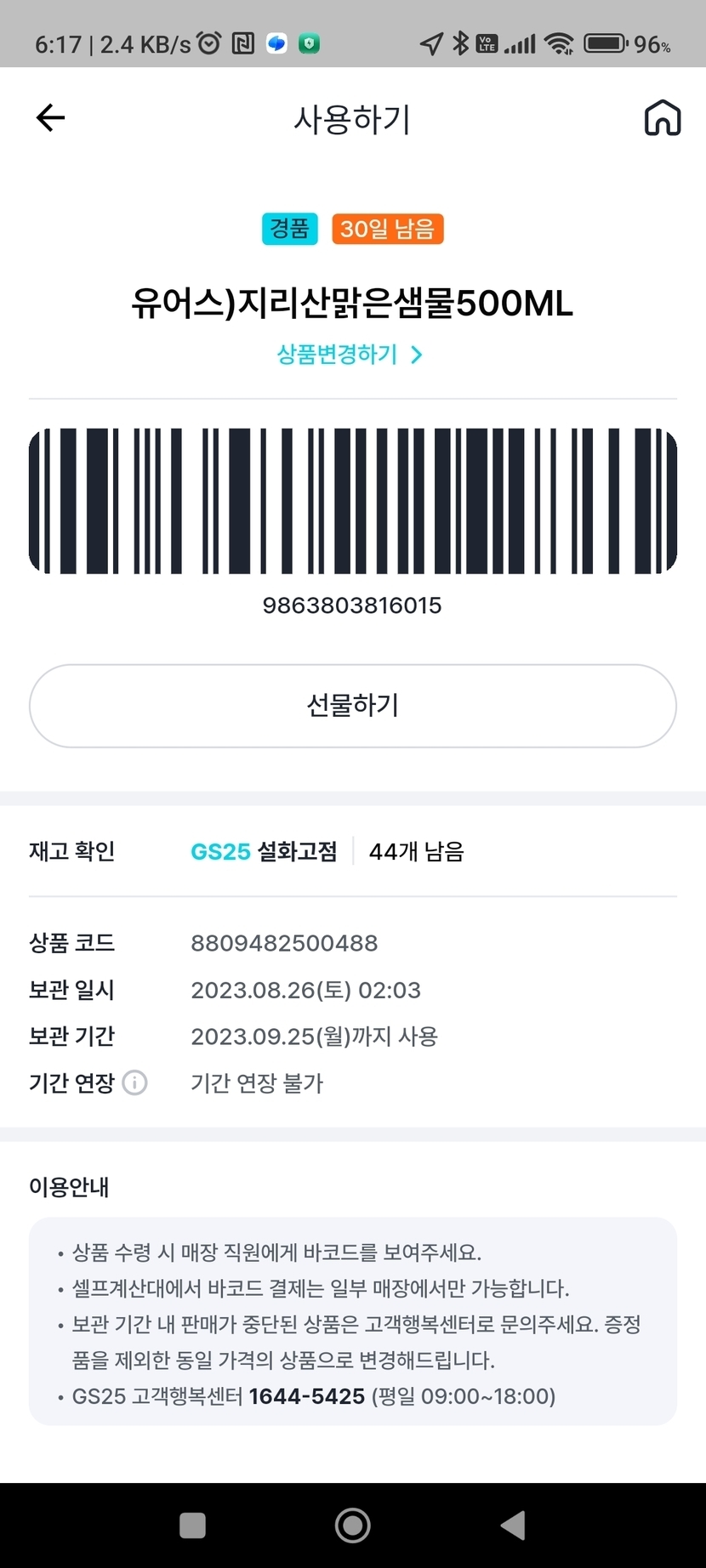Tap the battery icon in status bar
The image size is (706, 1568).
(x=606, y=43)
